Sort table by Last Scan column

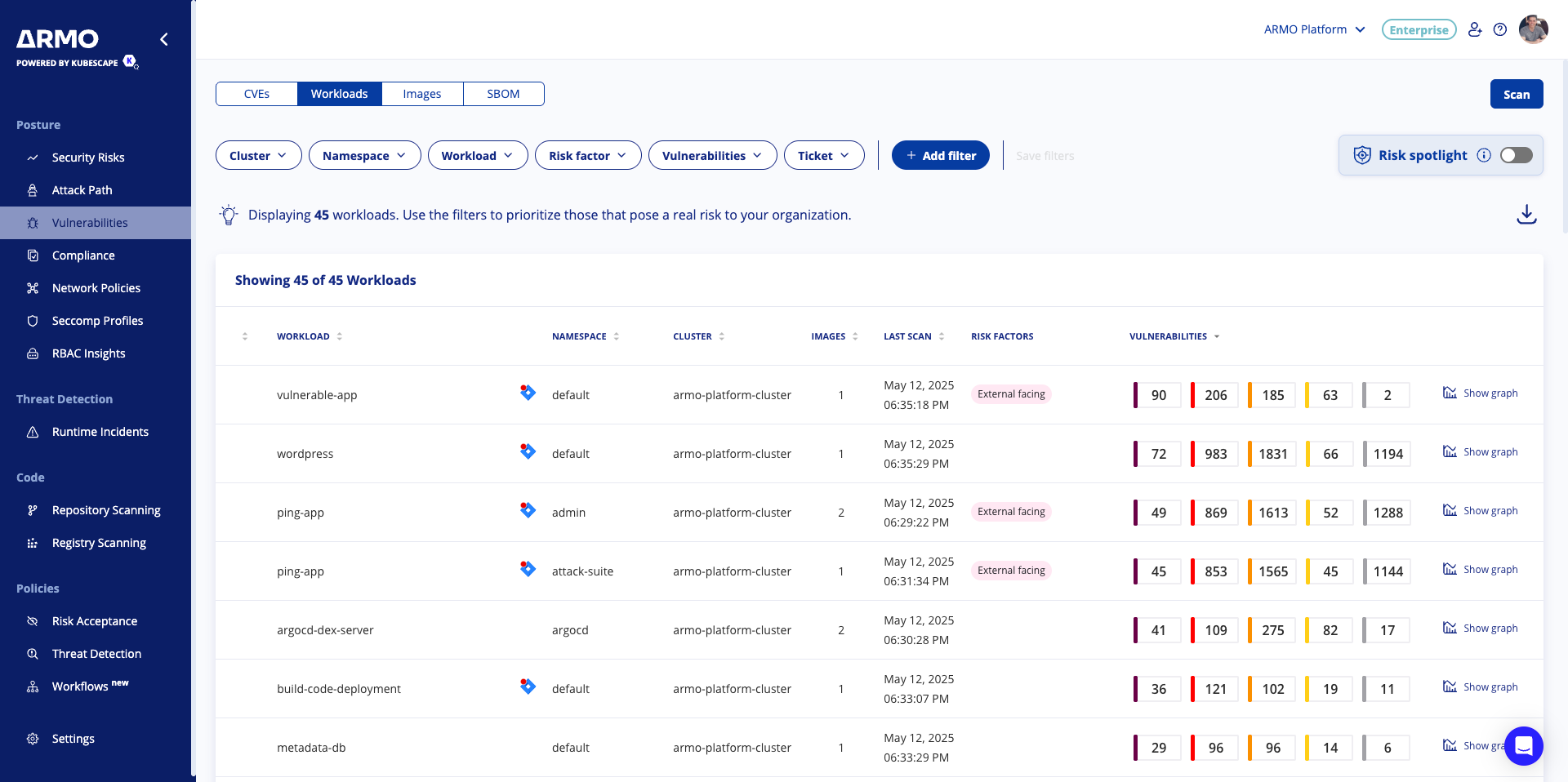(x=914, y=336)
